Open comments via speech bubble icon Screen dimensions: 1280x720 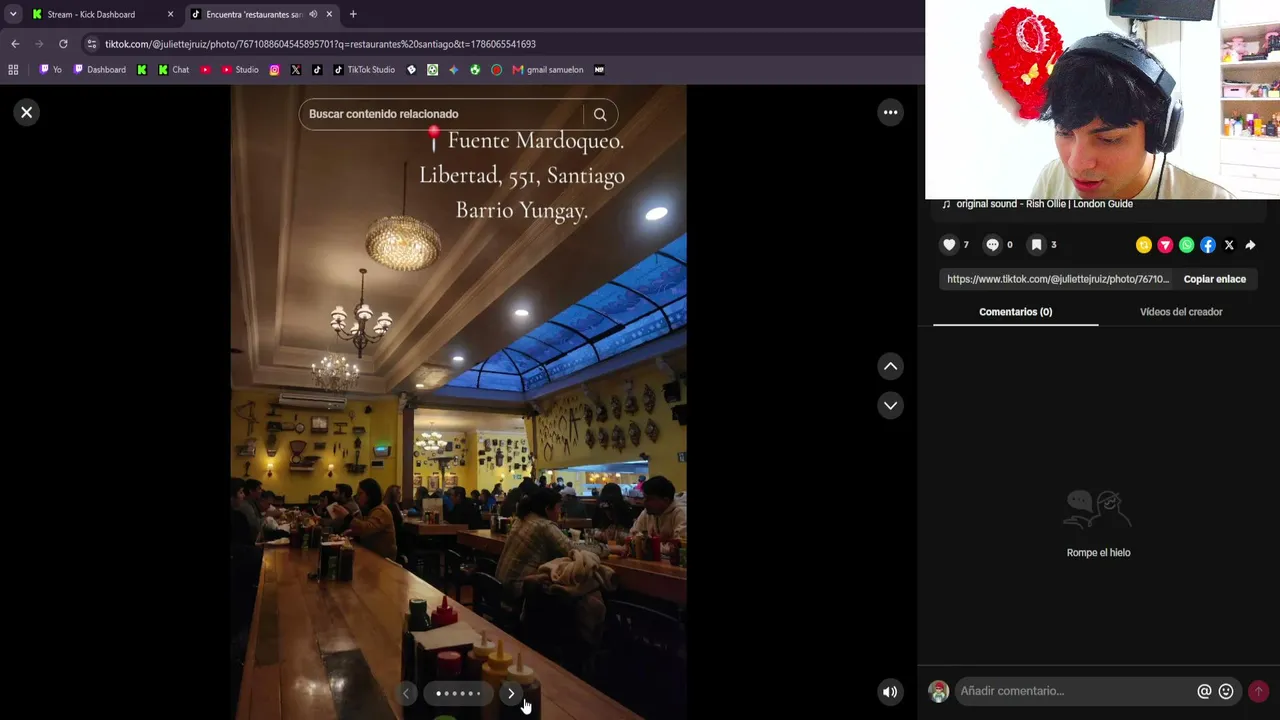[992, 245]
